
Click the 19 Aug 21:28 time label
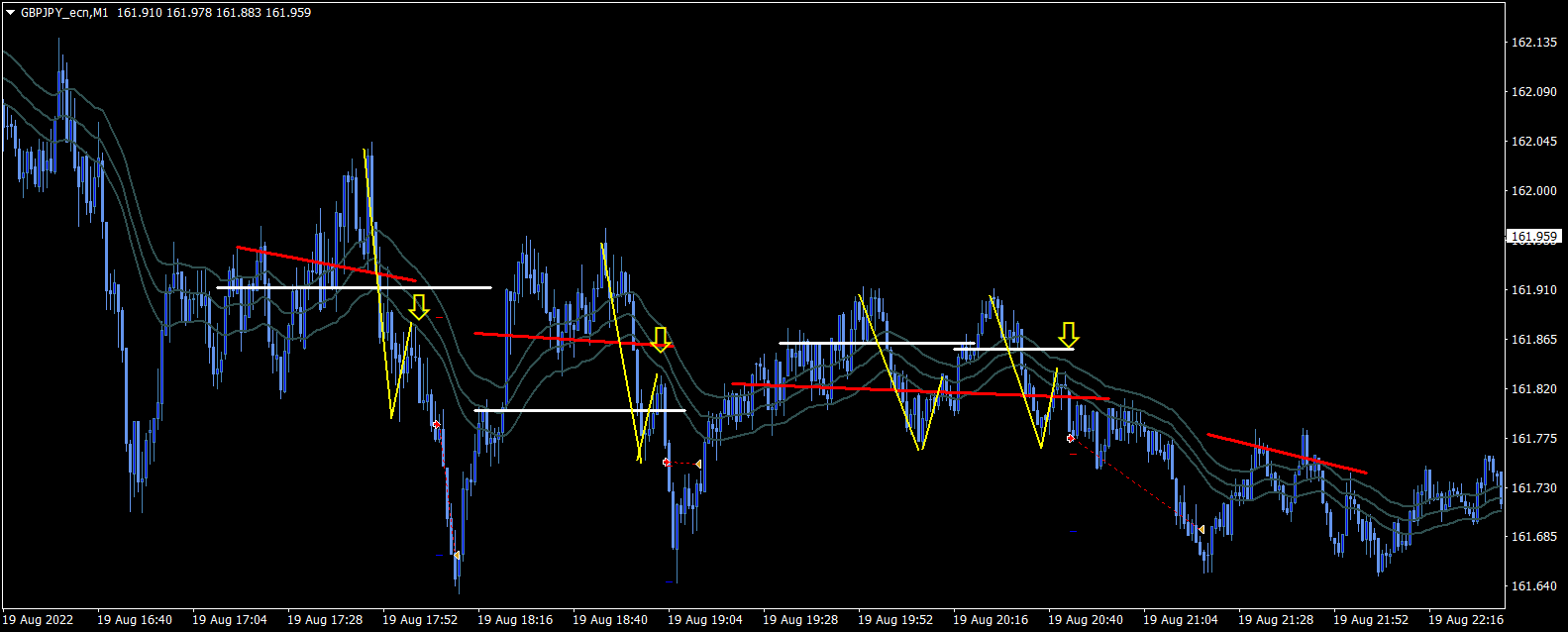(x=1276, y=620)
